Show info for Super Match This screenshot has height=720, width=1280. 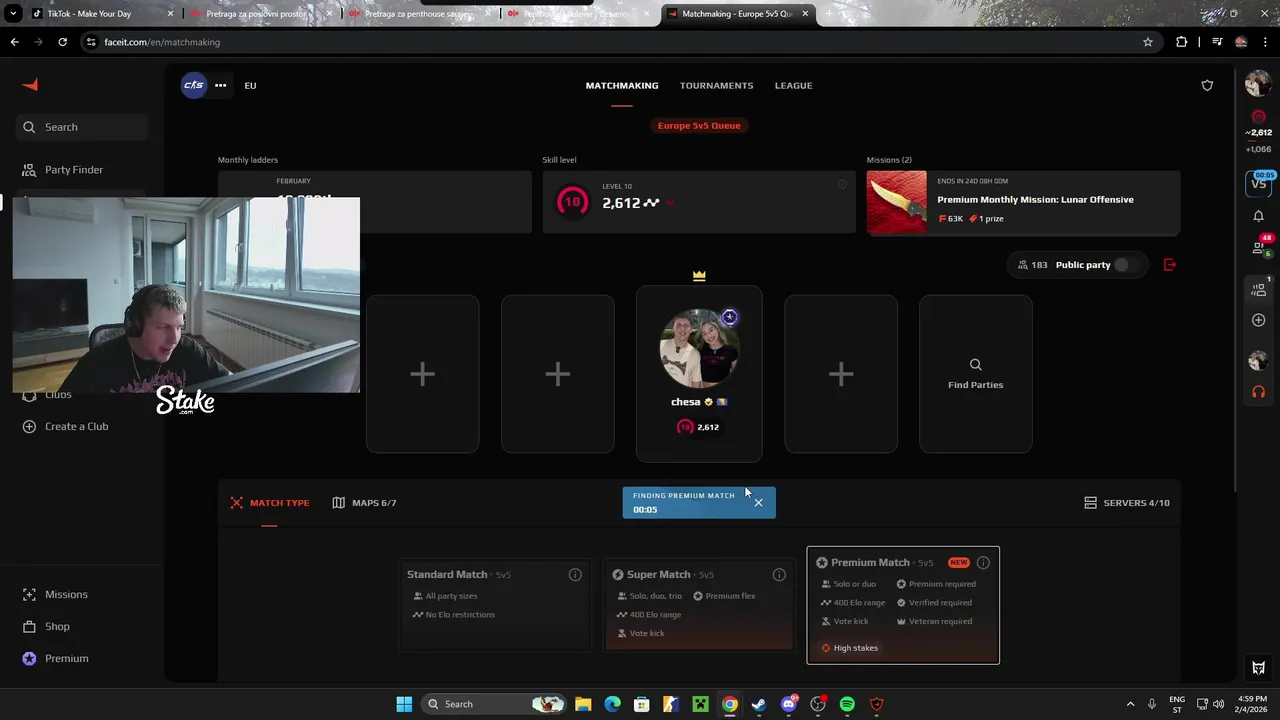tap(779, 574)
